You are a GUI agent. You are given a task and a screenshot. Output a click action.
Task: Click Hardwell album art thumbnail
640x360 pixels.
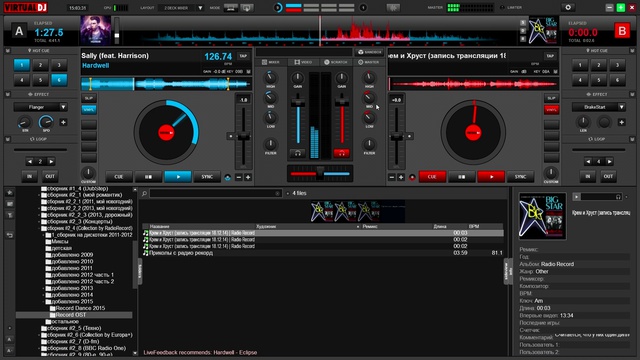coord(96,30)
